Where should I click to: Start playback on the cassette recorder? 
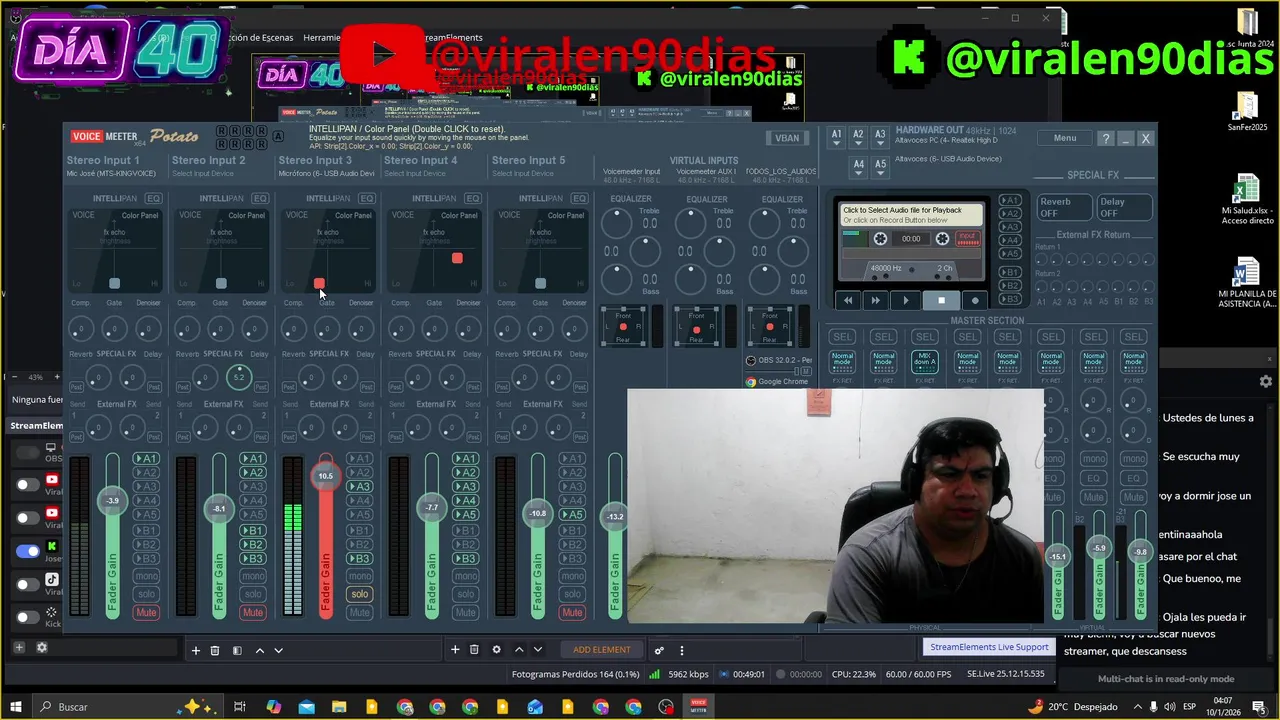906,300
